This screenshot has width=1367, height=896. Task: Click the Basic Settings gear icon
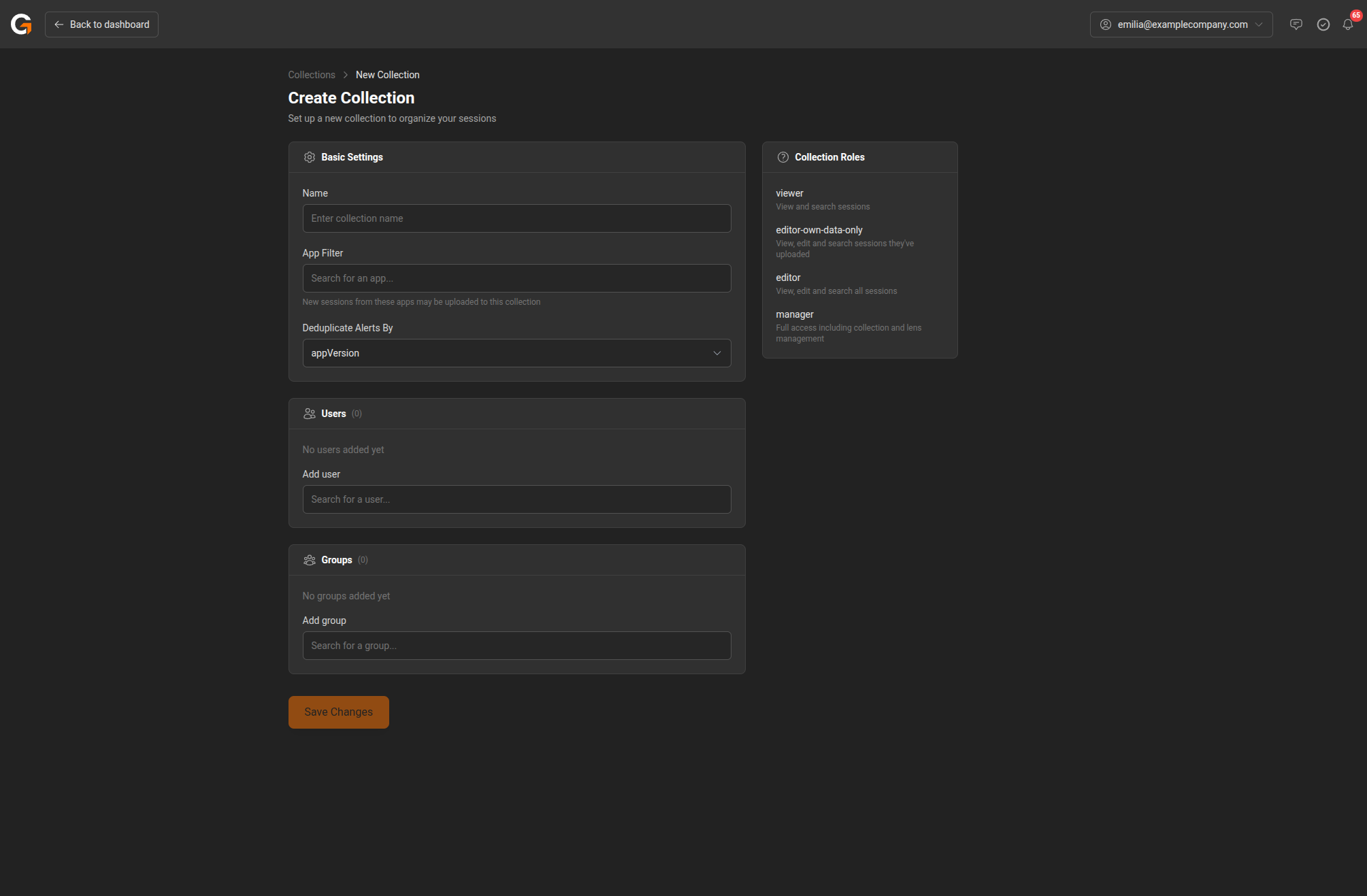pos(309,157)
